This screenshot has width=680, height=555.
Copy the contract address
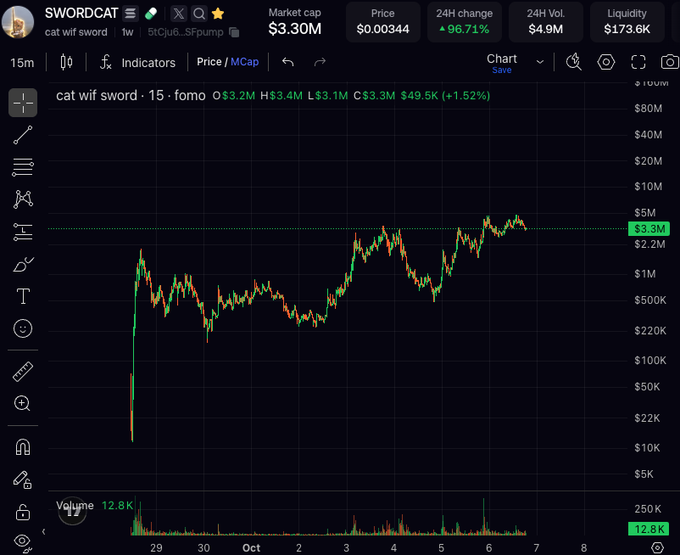pos(234,32)
